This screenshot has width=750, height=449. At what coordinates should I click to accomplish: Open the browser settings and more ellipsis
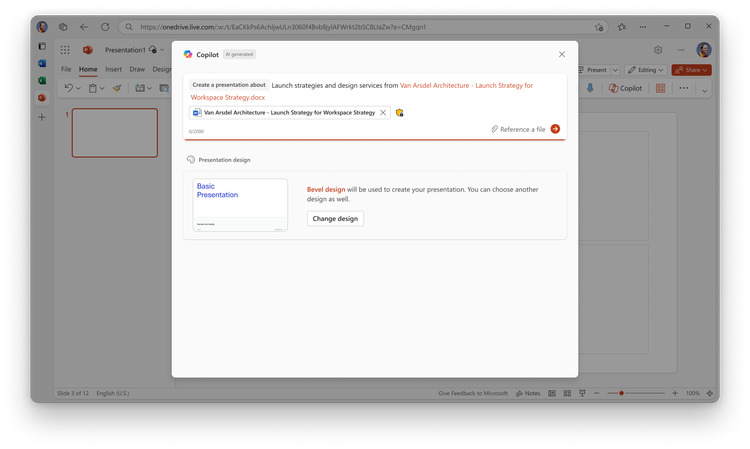[642, 27]
